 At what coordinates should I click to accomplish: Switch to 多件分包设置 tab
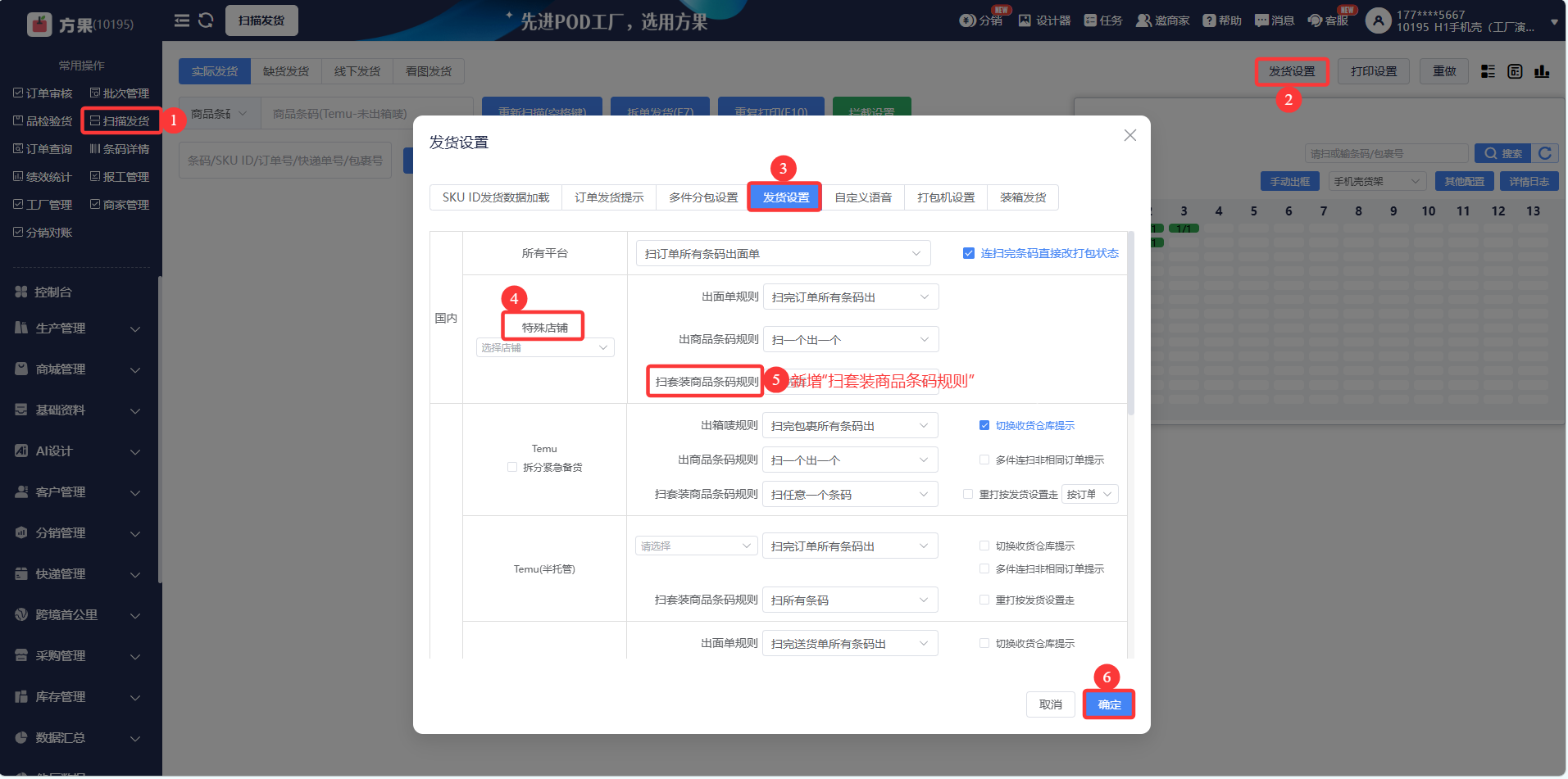tap(703, 197)
